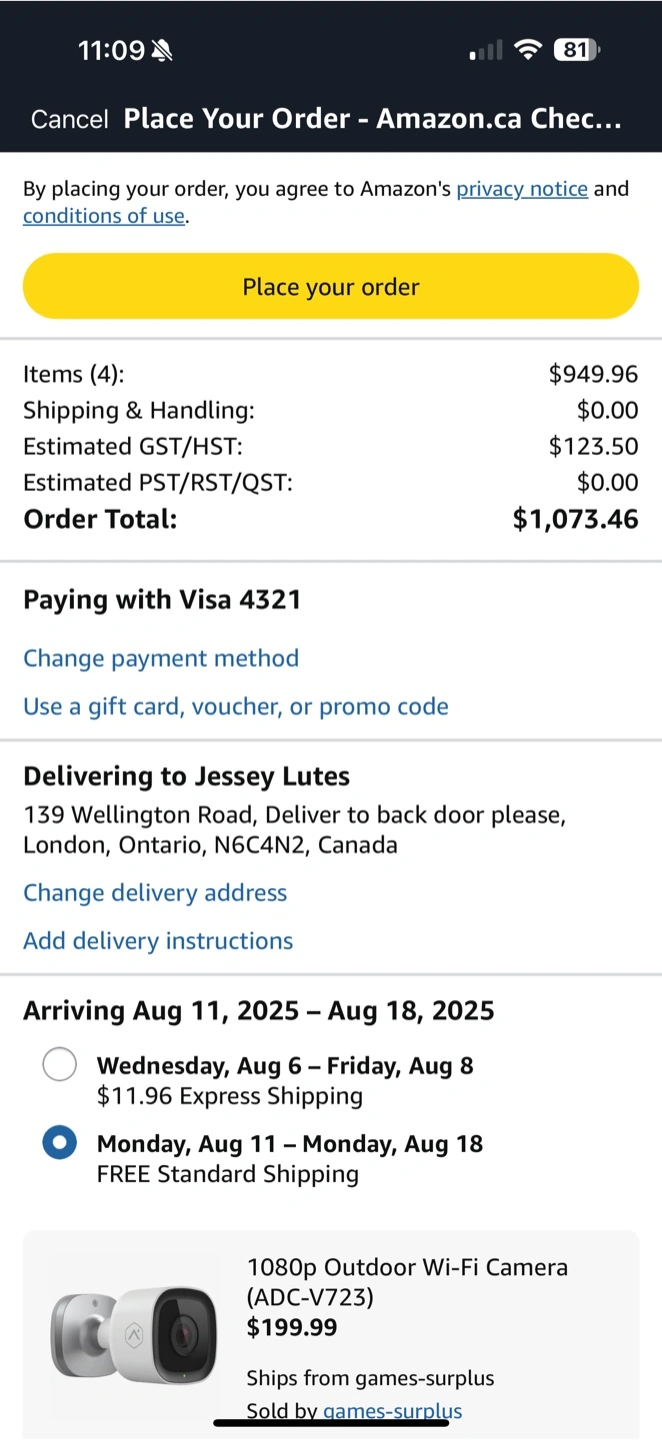Open Amazon's privacy notice link
This screenshot has width=662, height=1440.
pyautogui.click(x=522, y=189)
